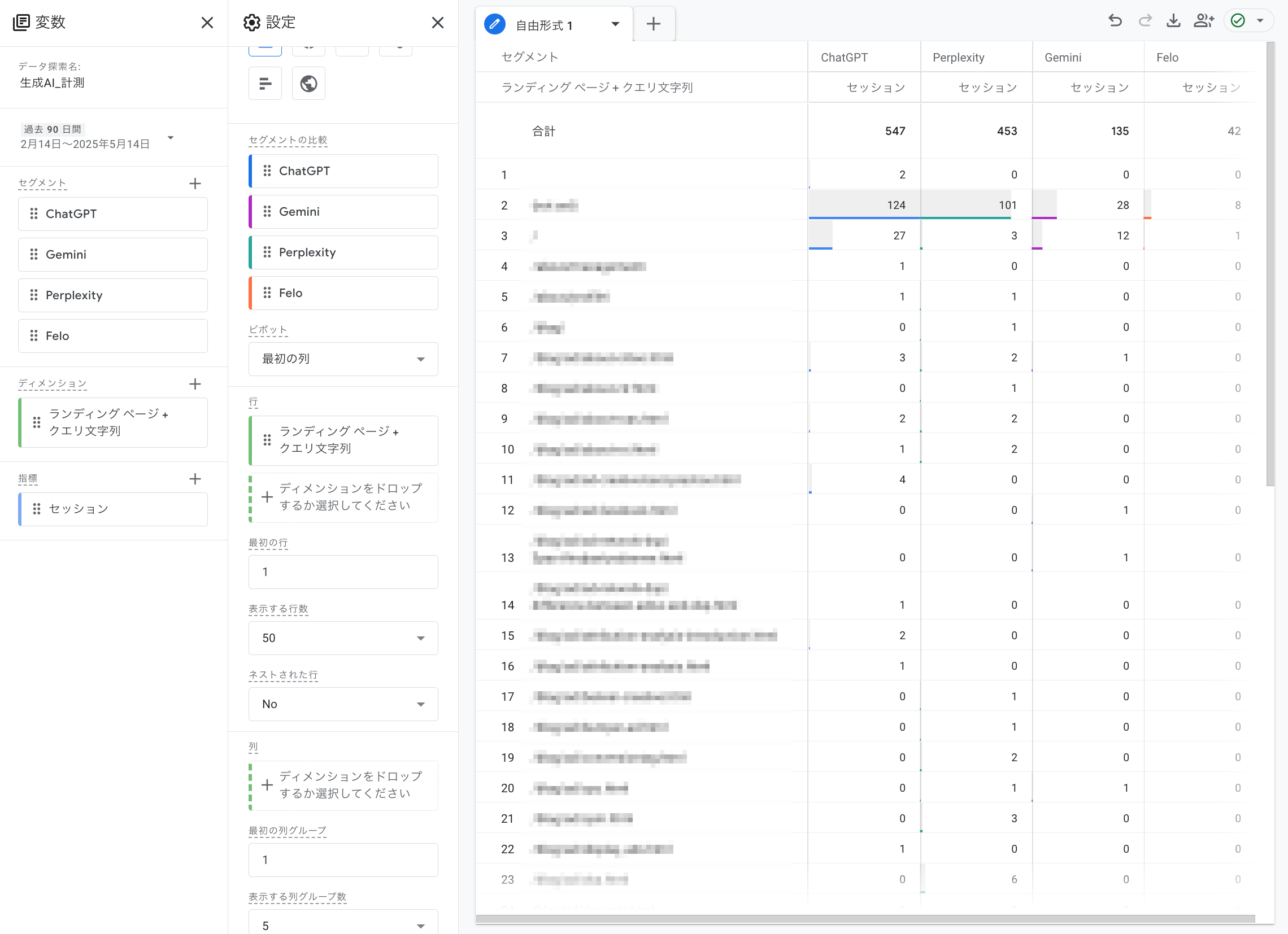Click the 最初の行 input field

point(343,572)
